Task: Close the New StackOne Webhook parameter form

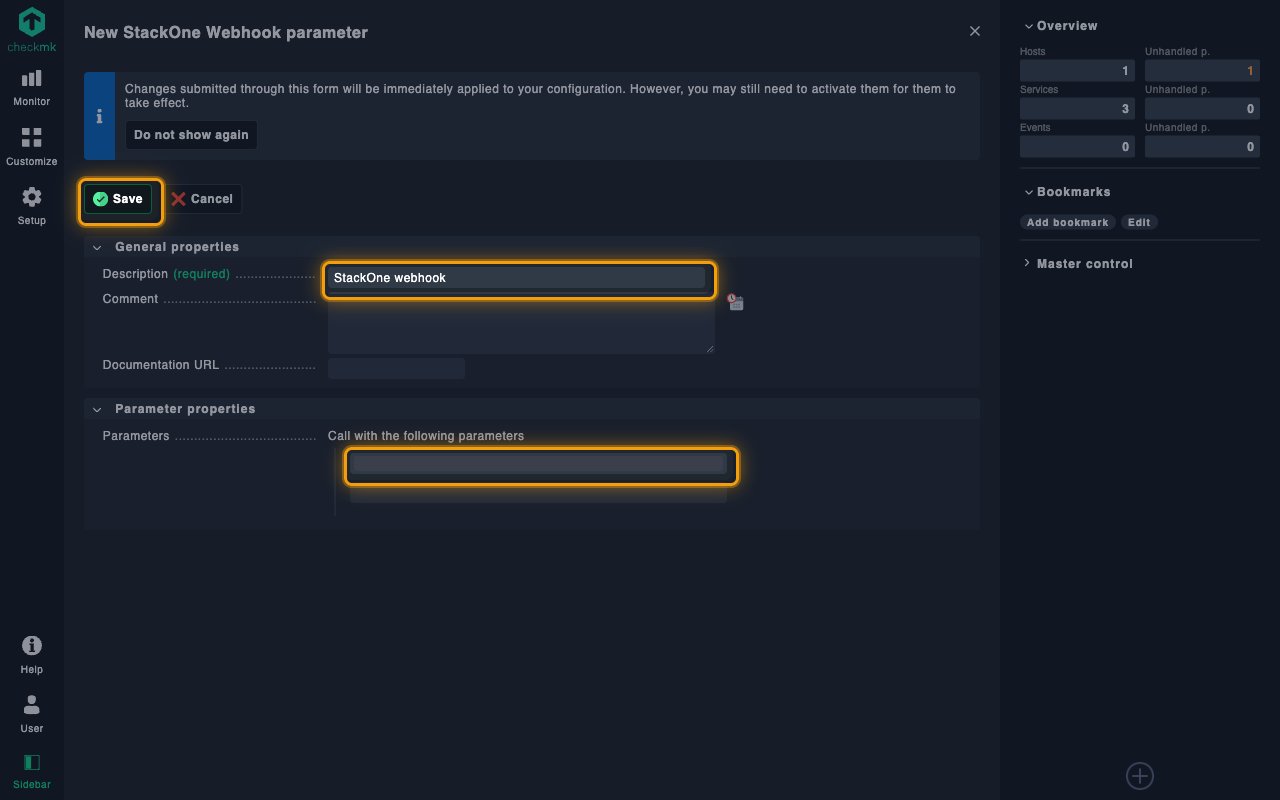Action: point(975,31)
